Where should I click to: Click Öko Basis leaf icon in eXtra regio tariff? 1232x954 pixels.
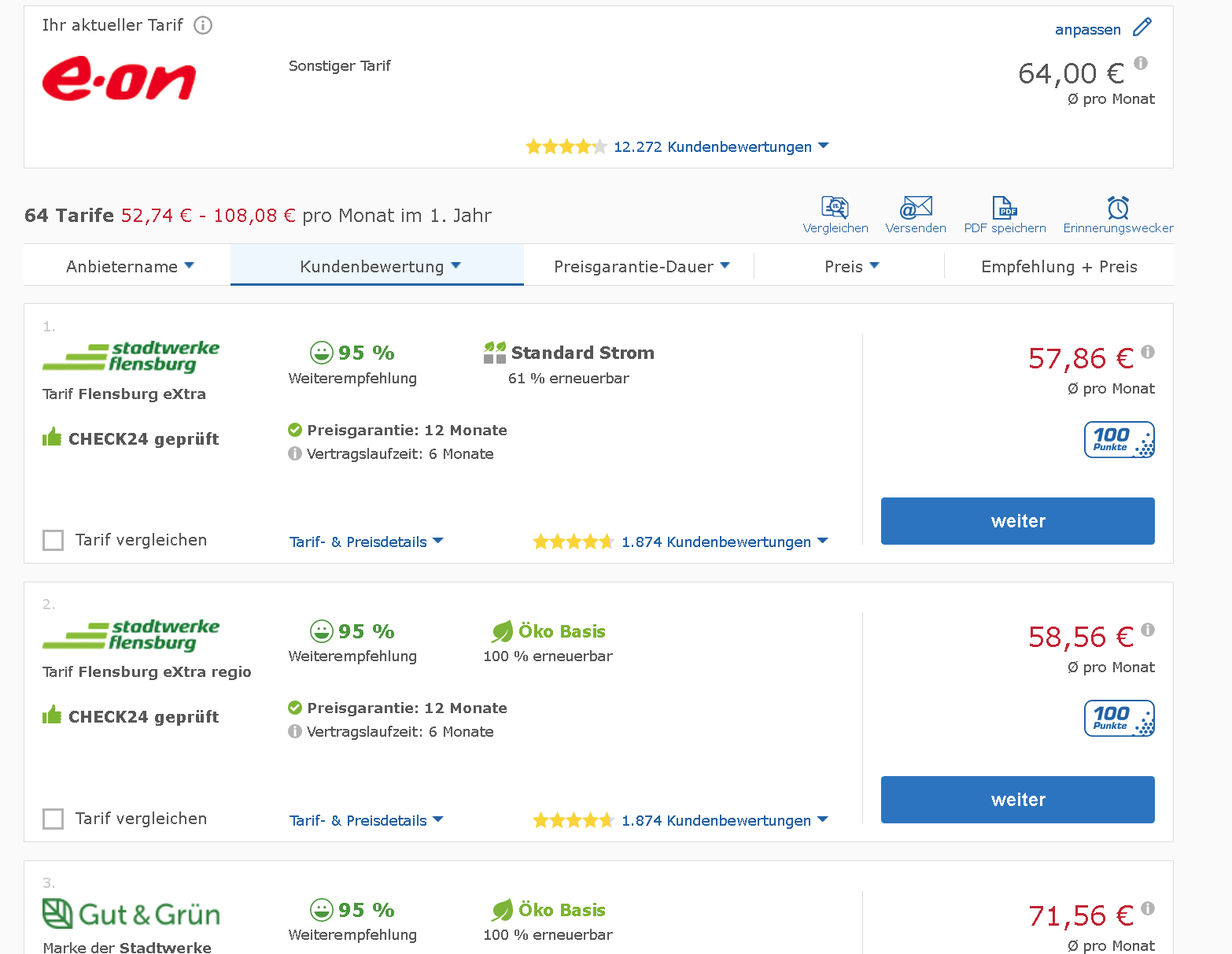pyautogui.click(x=502, y=631)
